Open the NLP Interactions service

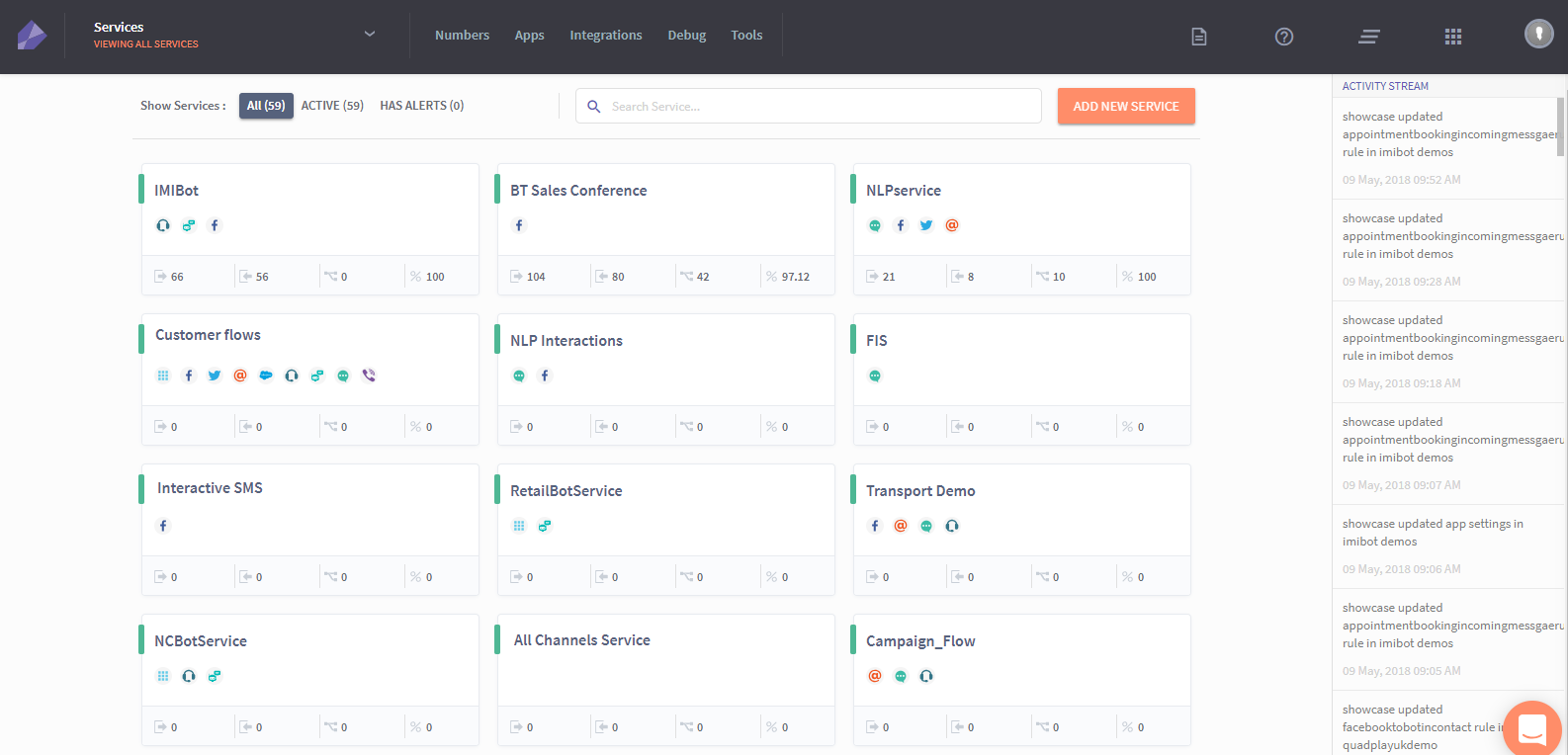click(566, 341)
